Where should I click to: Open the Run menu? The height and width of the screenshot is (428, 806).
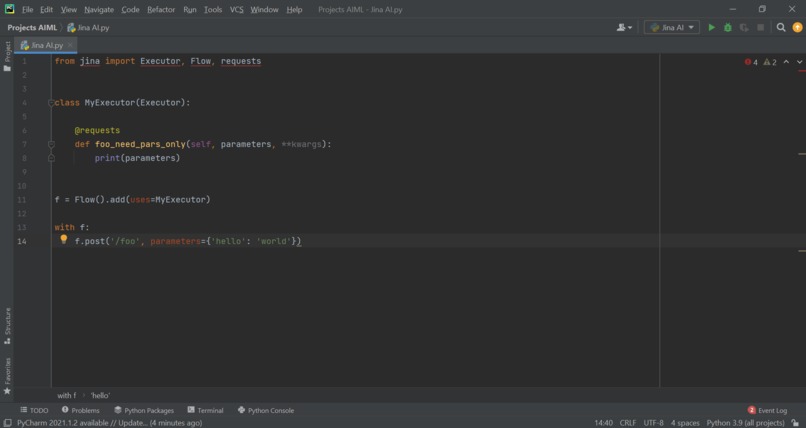[190, 9]
